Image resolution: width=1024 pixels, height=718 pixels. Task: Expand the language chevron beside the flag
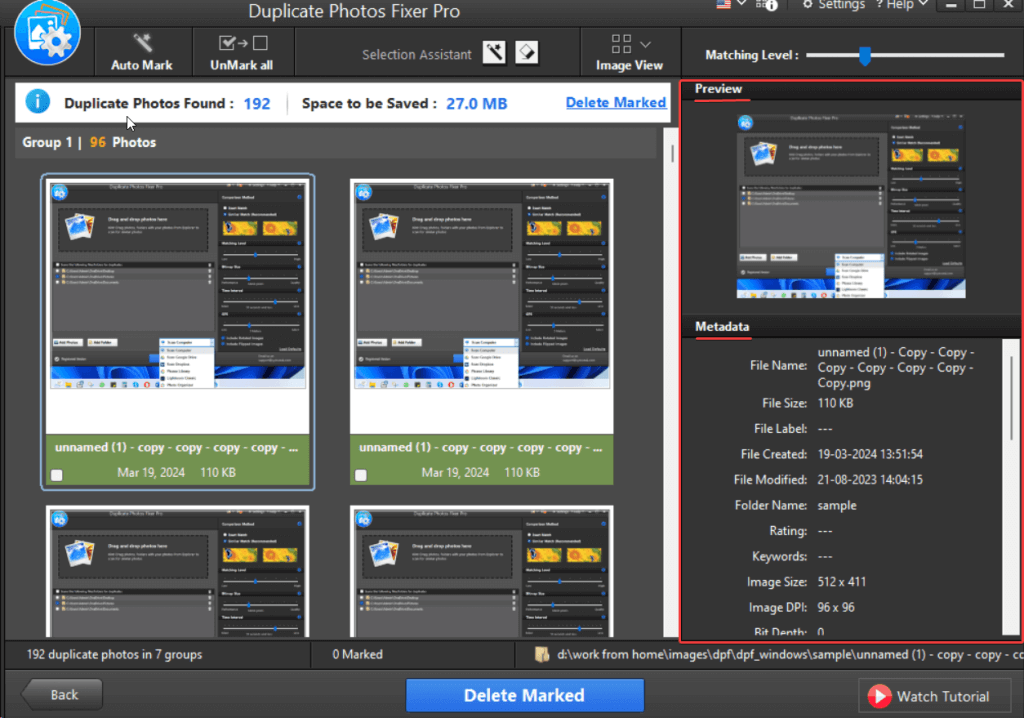[741, 4]
